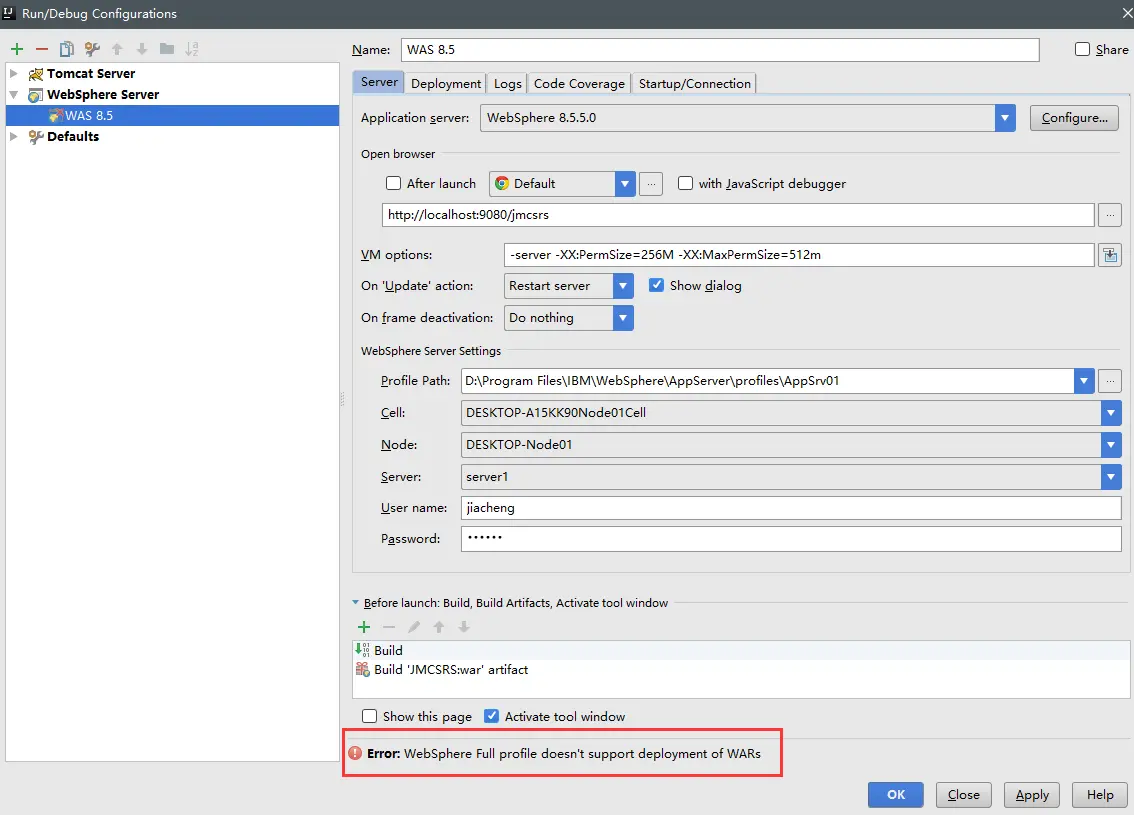Select the Build task icon in the list

(362, 650)
